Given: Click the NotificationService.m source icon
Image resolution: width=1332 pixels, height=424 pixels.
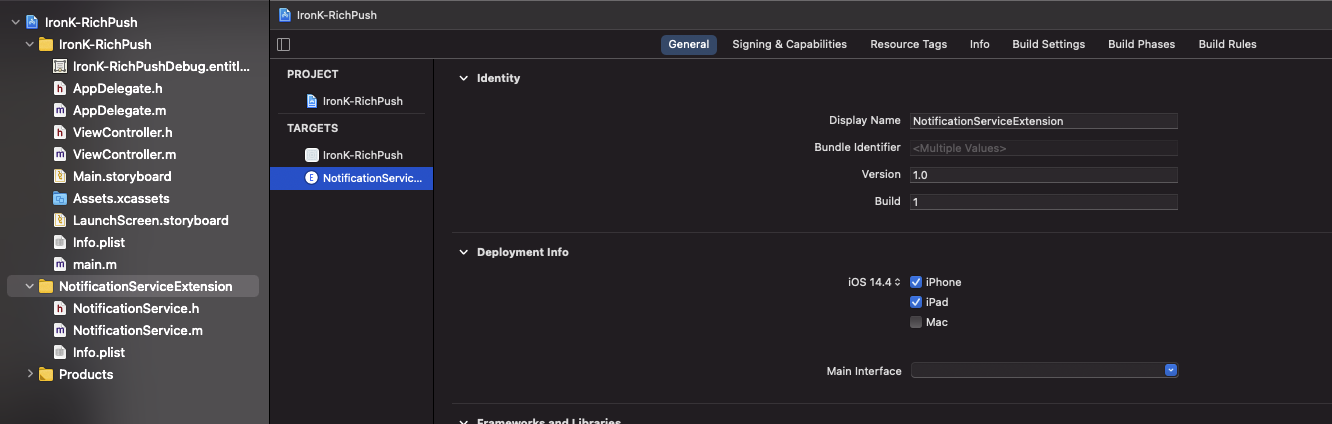Looking at the screenshot, I should pyautogui.click(x=60, y=330).
